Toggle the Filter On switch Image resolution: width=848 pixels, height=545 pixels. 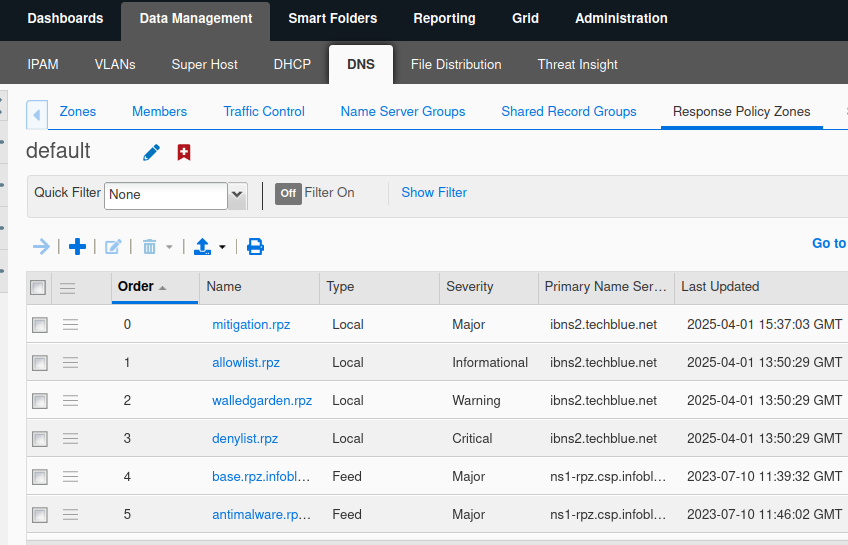tap(288, 193)
